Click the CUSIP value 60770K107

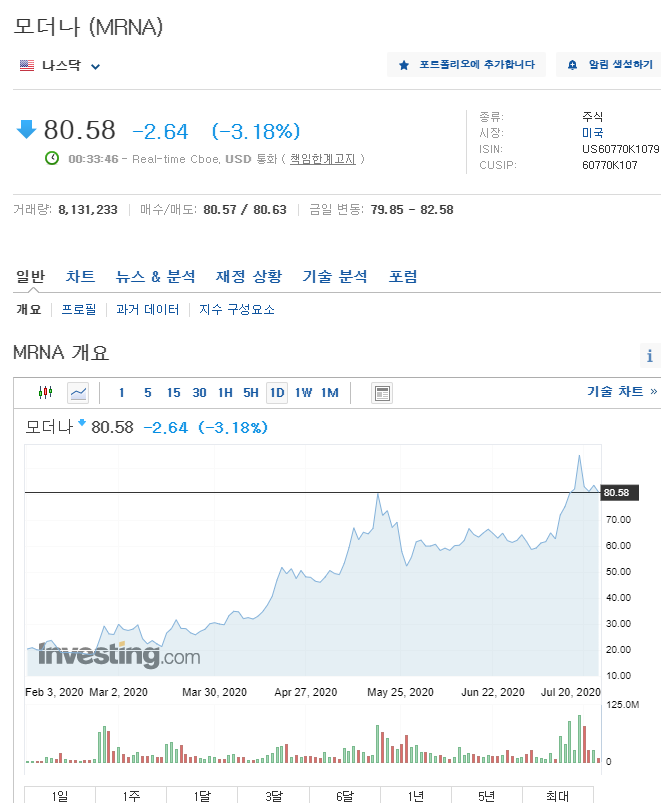609,165
